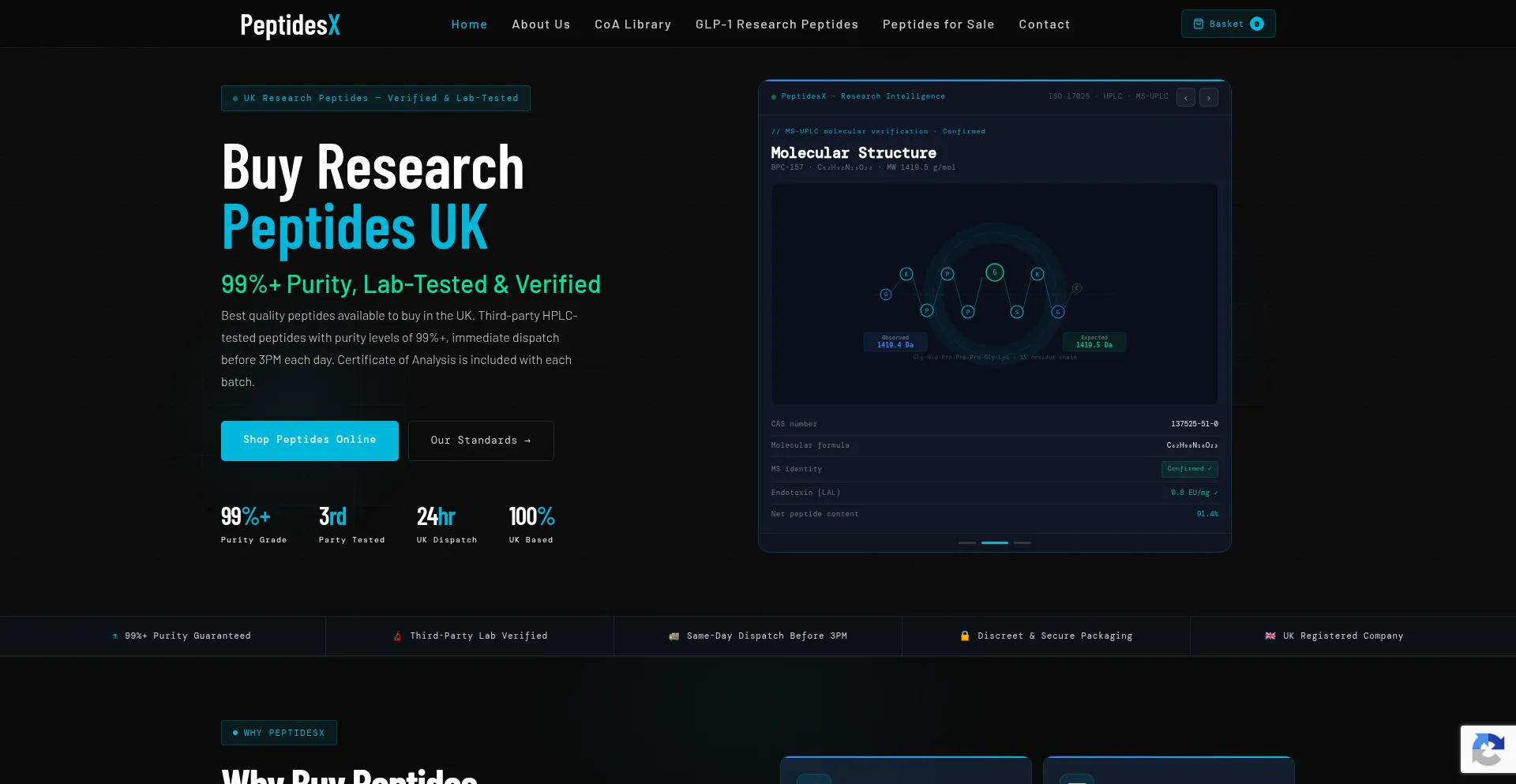
Task: Click the PeptidesX logo
Action: click(x=290, y=24)
